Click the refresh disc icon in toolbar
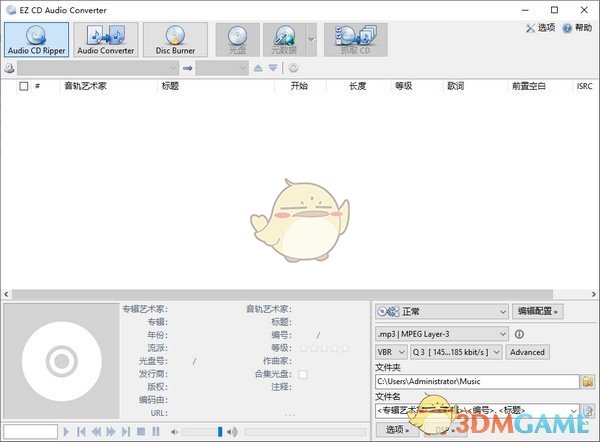The width and height of the screenshot is (600, 442). pyautogui.click(x=293, y=68)
